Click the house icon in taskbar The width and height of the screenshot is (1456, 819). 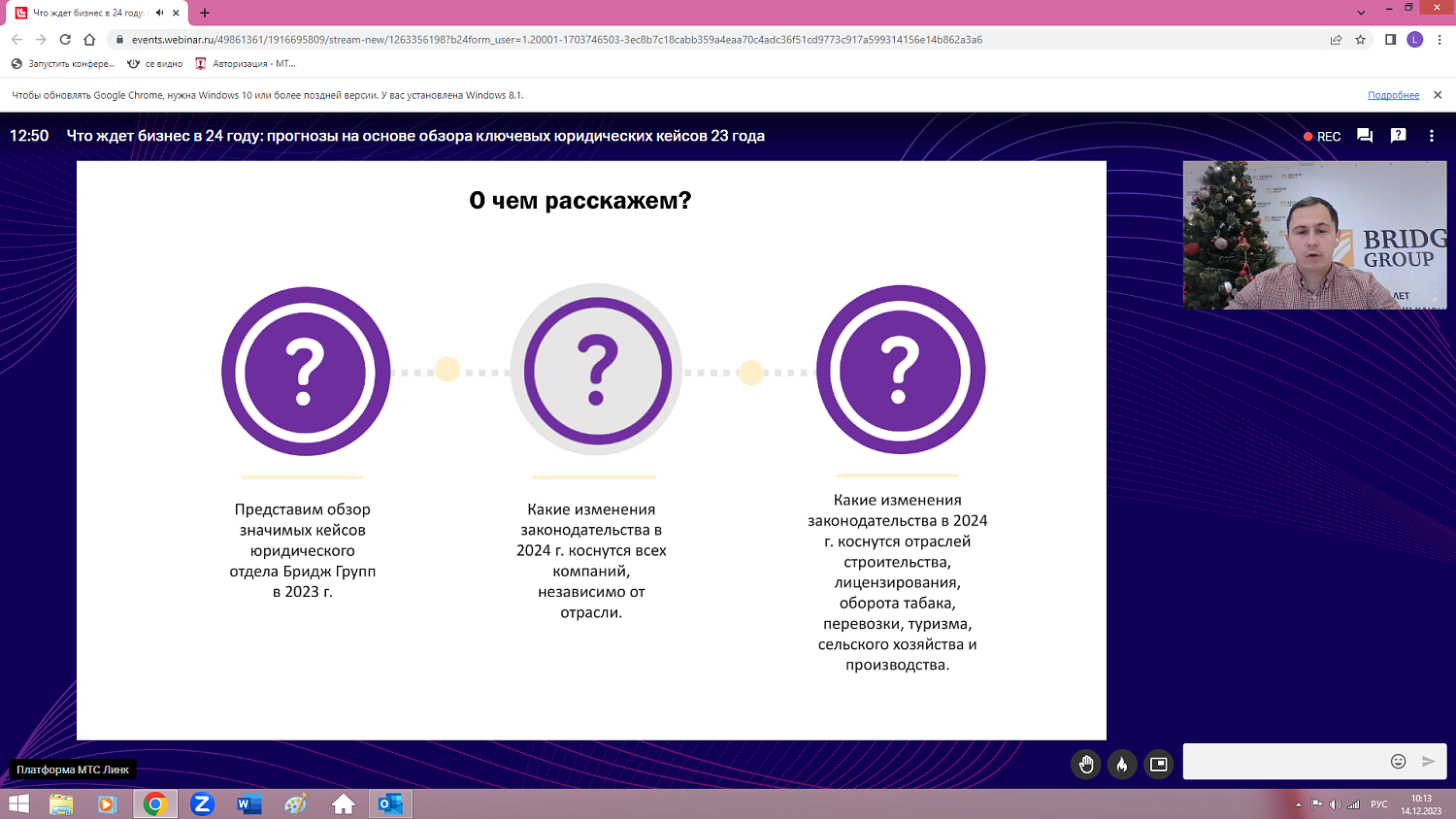pyautogui.click(x=344, y=803)
